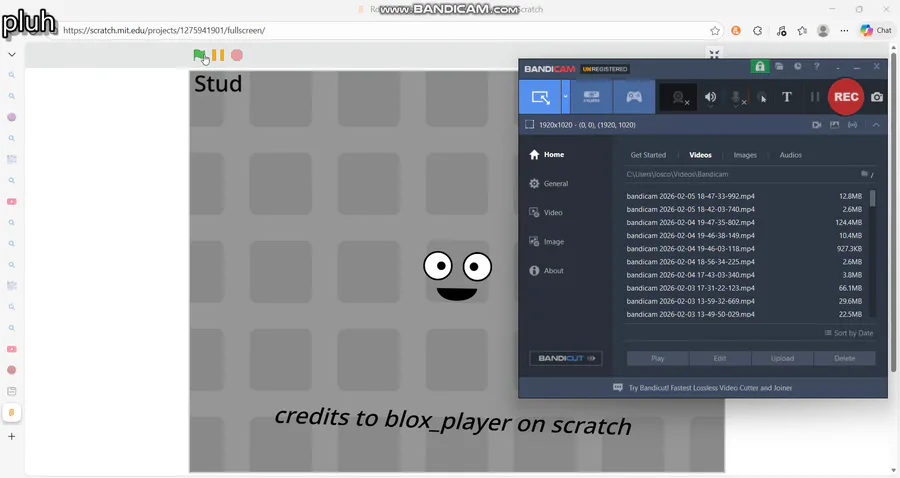Open the scheduled recording clock icon
This screenshot has width=900, height=478.
coord(798,67)
